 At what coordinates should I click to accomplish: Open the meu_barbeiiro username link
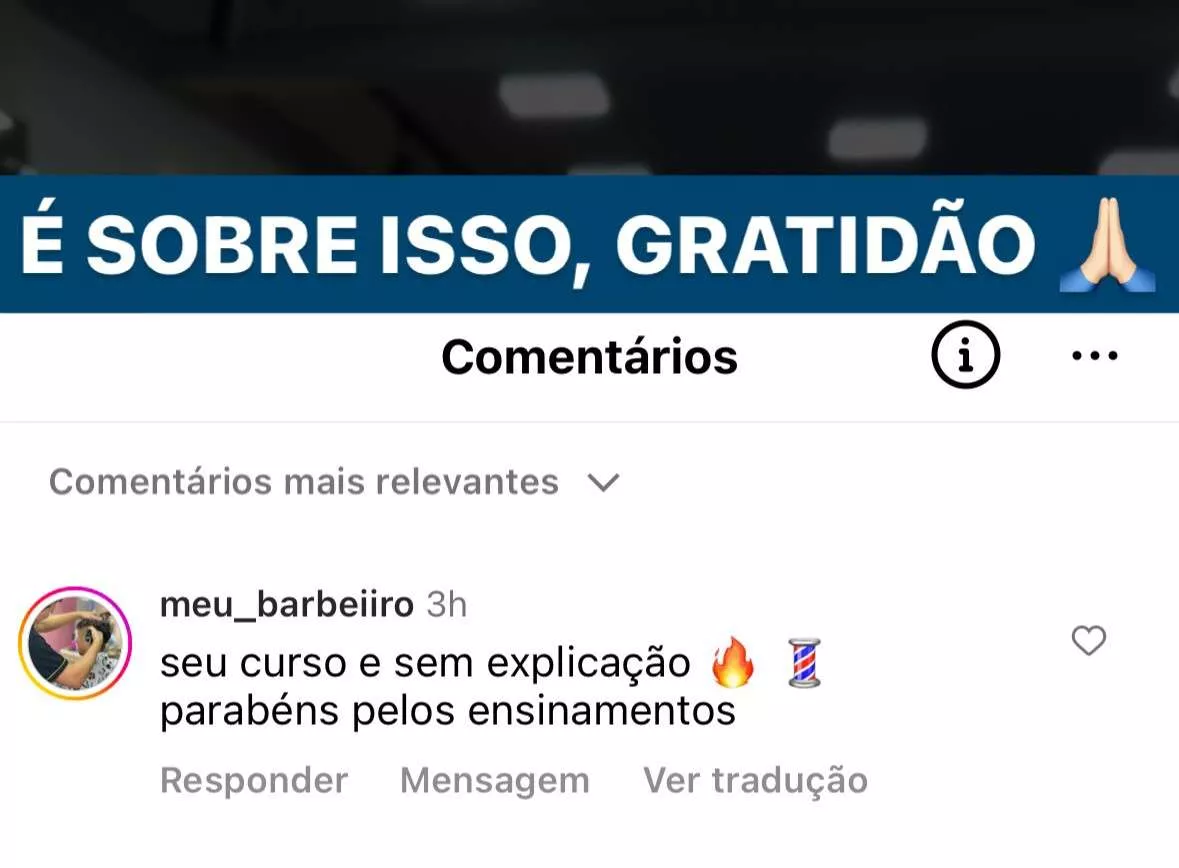click(286, 604)
